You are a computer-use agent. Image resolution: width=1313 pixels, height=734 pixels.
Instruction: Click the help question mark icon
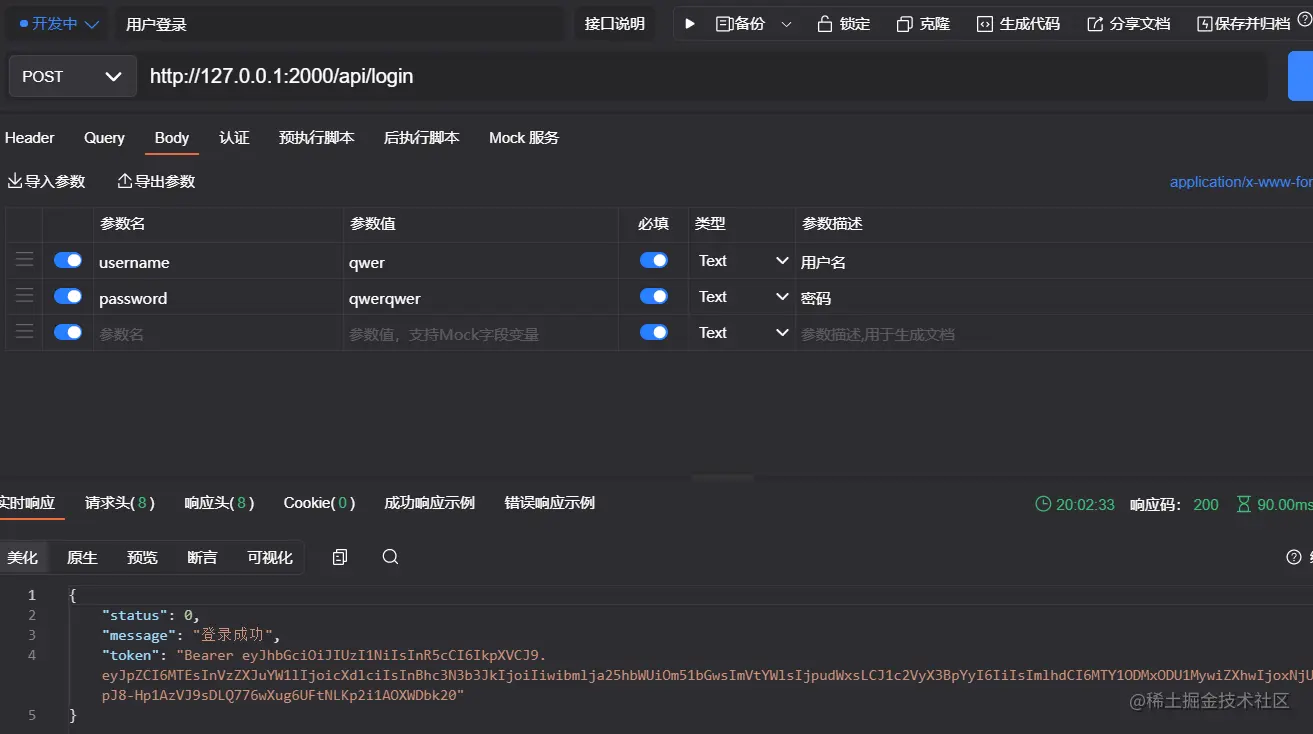pos(1294,557)
